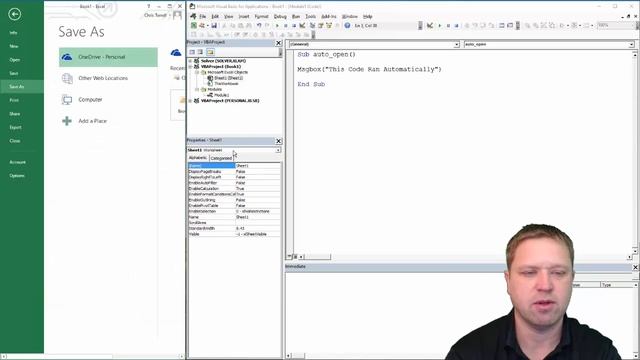Click View Code icon in Project panel
640x360 pixels.
tap(192, 52)
